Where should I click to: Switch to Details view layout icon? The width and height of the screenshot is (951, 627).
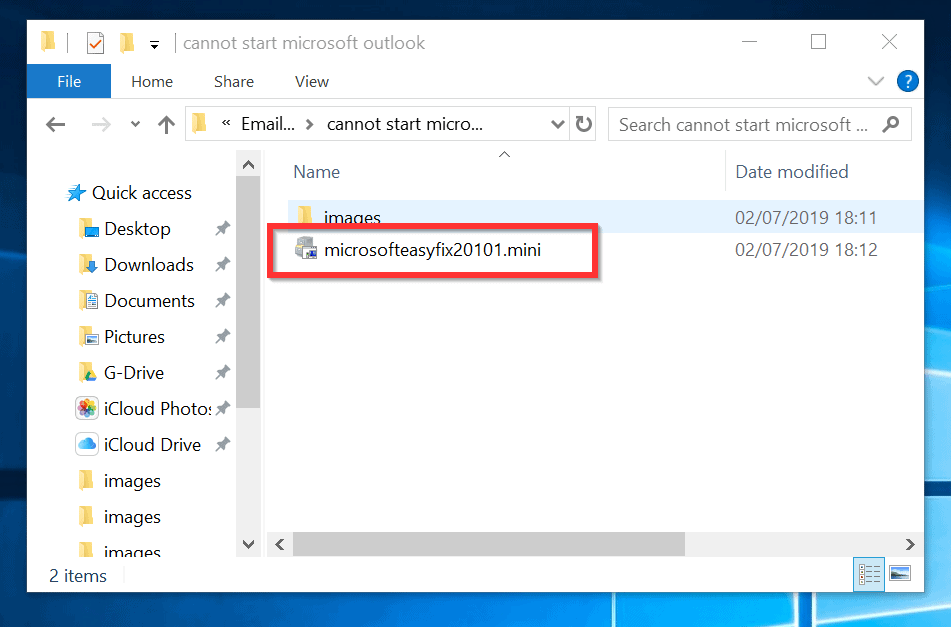870,574
